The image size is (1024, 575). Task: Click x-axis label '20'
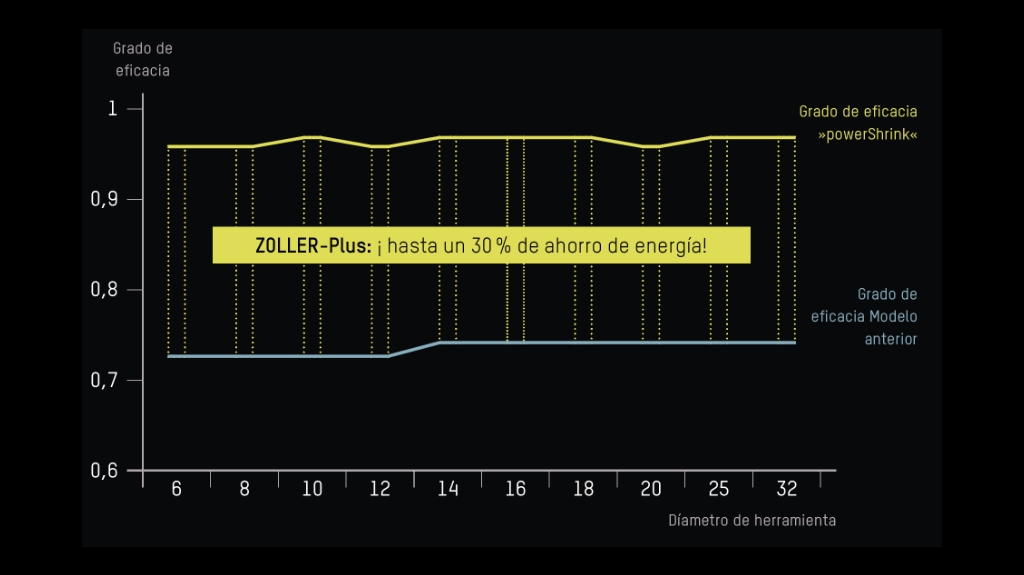click(651, 489)
